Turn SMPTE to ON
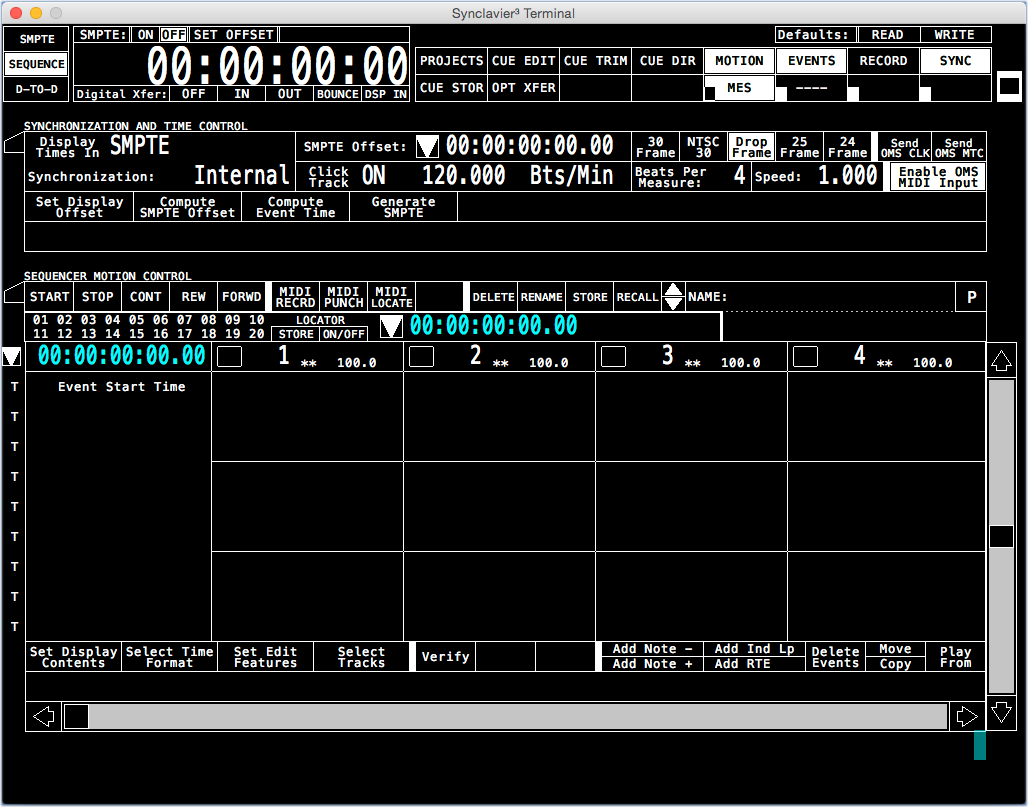The width and height of the screenshot is (1028, 807). coord(146,35)
